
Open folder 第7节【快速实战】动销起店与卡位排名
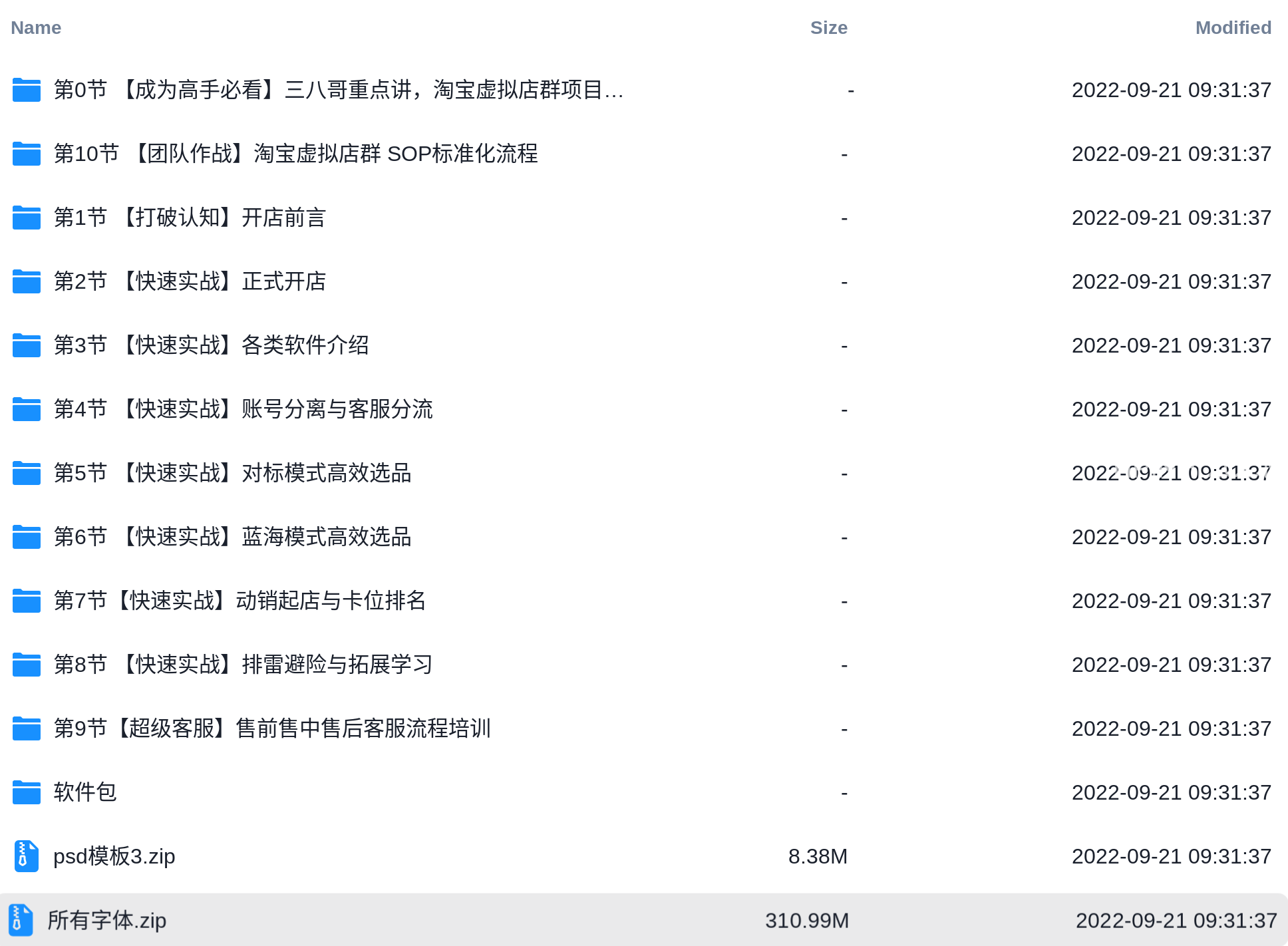(240, 601)
